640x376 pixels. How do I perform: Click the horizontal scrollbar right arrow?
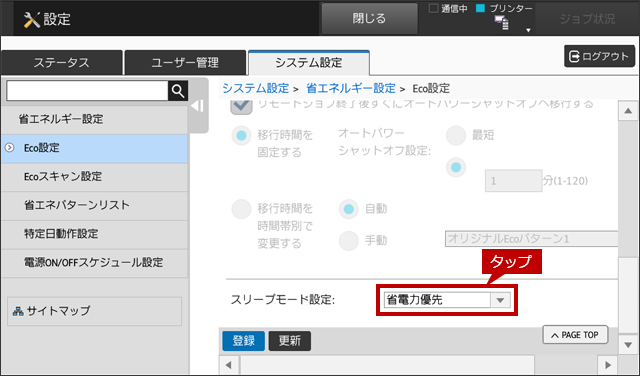pos(608,365)
